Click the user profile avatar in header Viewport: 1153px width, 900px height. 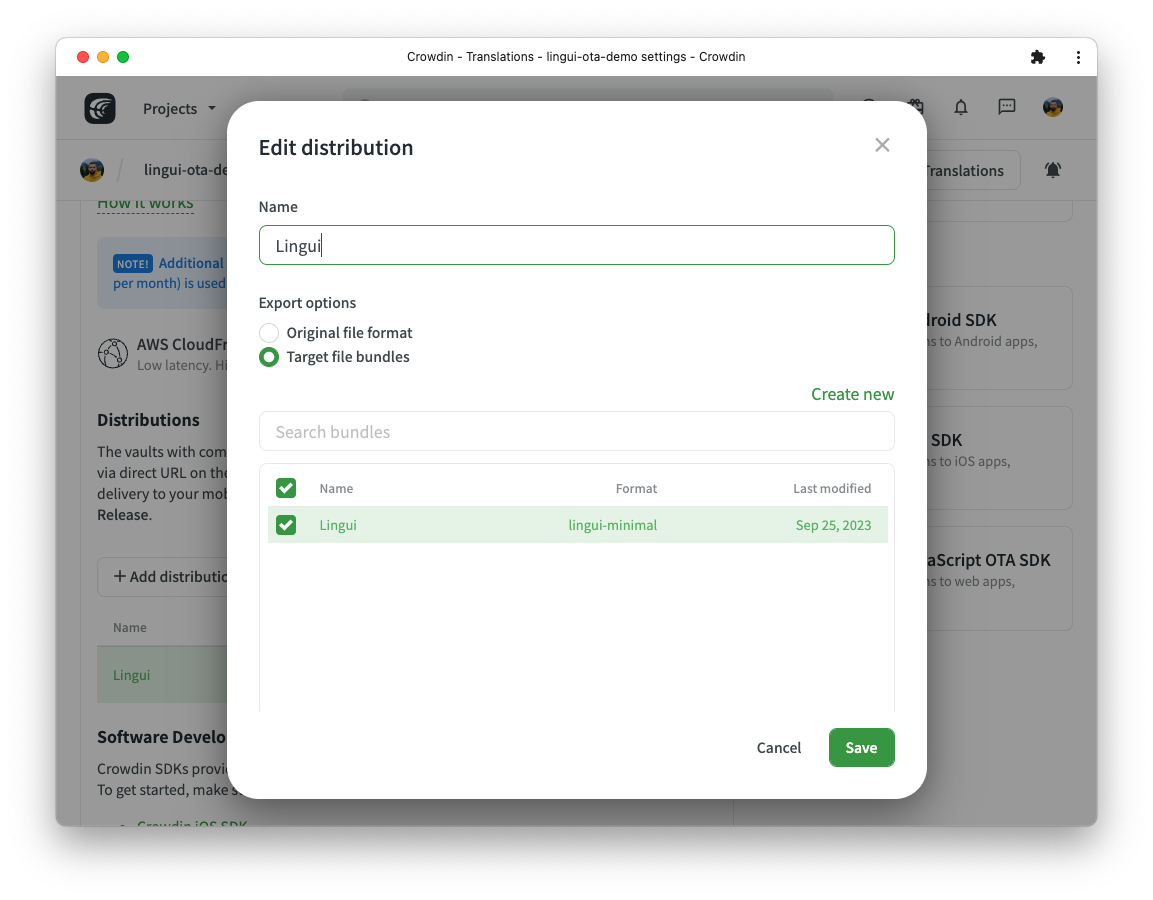[1052, 107]
